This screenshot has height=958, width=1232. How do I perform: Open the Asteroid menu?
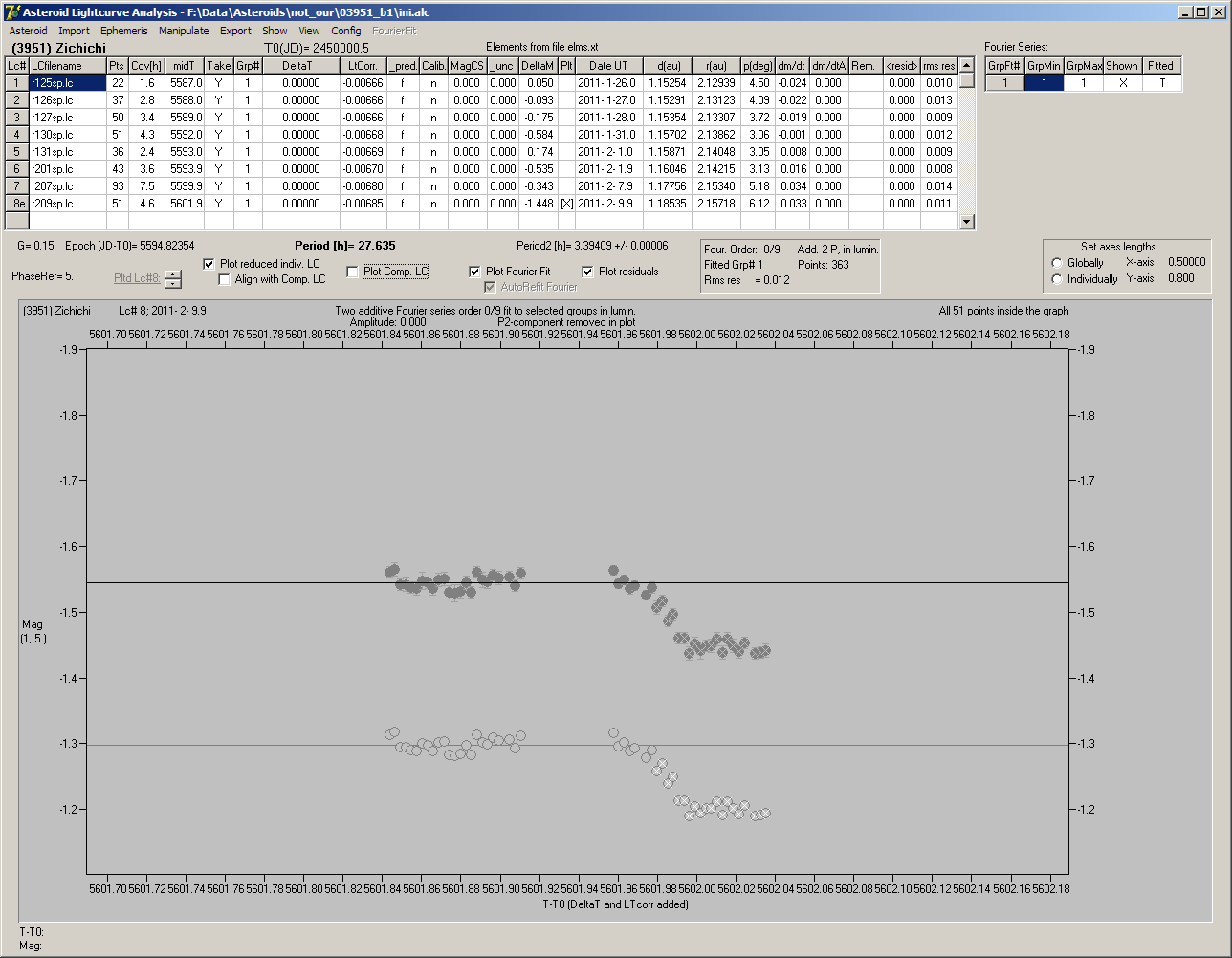click(x=28, y=31)
